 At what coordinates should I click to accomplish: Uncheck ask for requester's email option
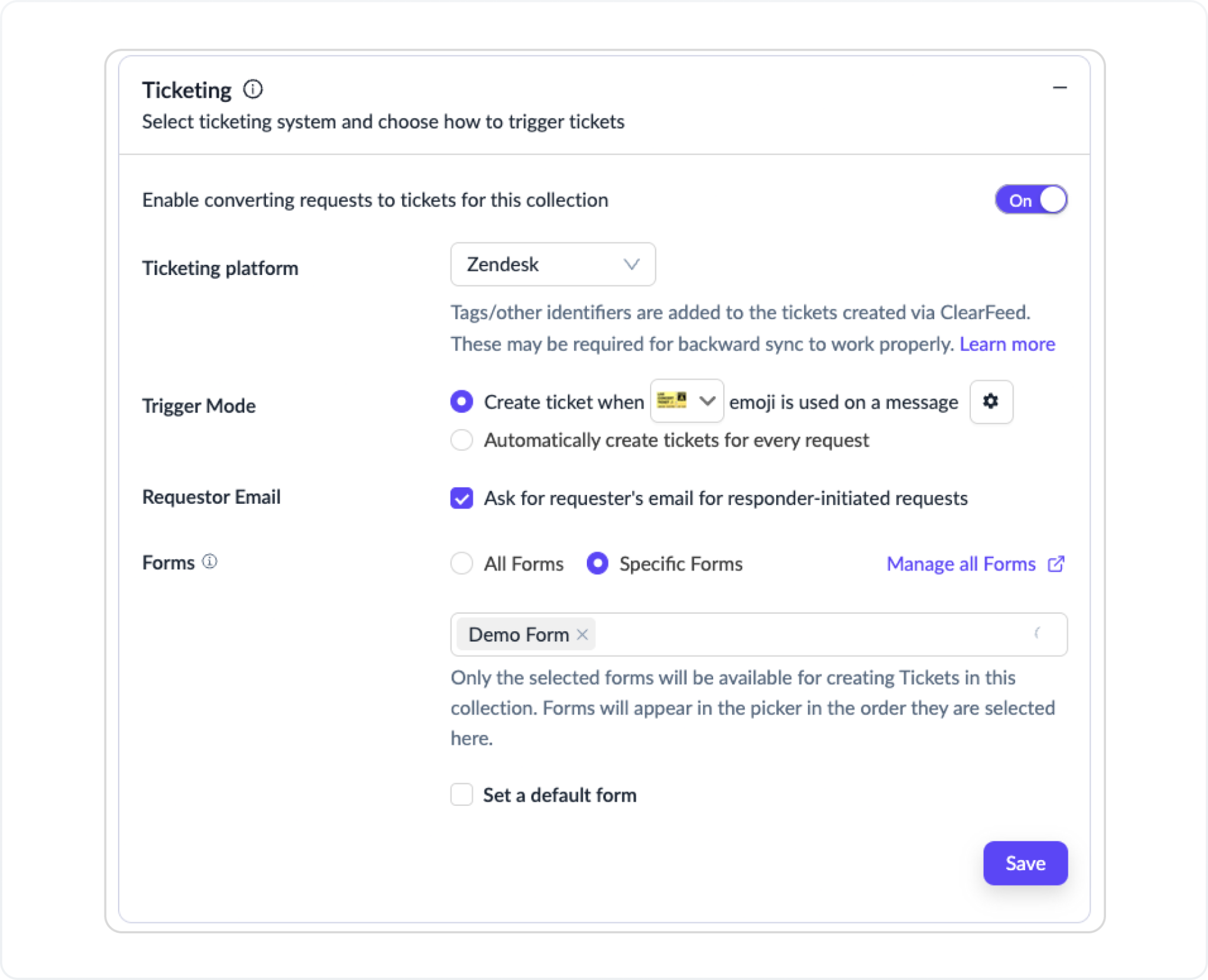pyautogui.click(x=462, y=498)
